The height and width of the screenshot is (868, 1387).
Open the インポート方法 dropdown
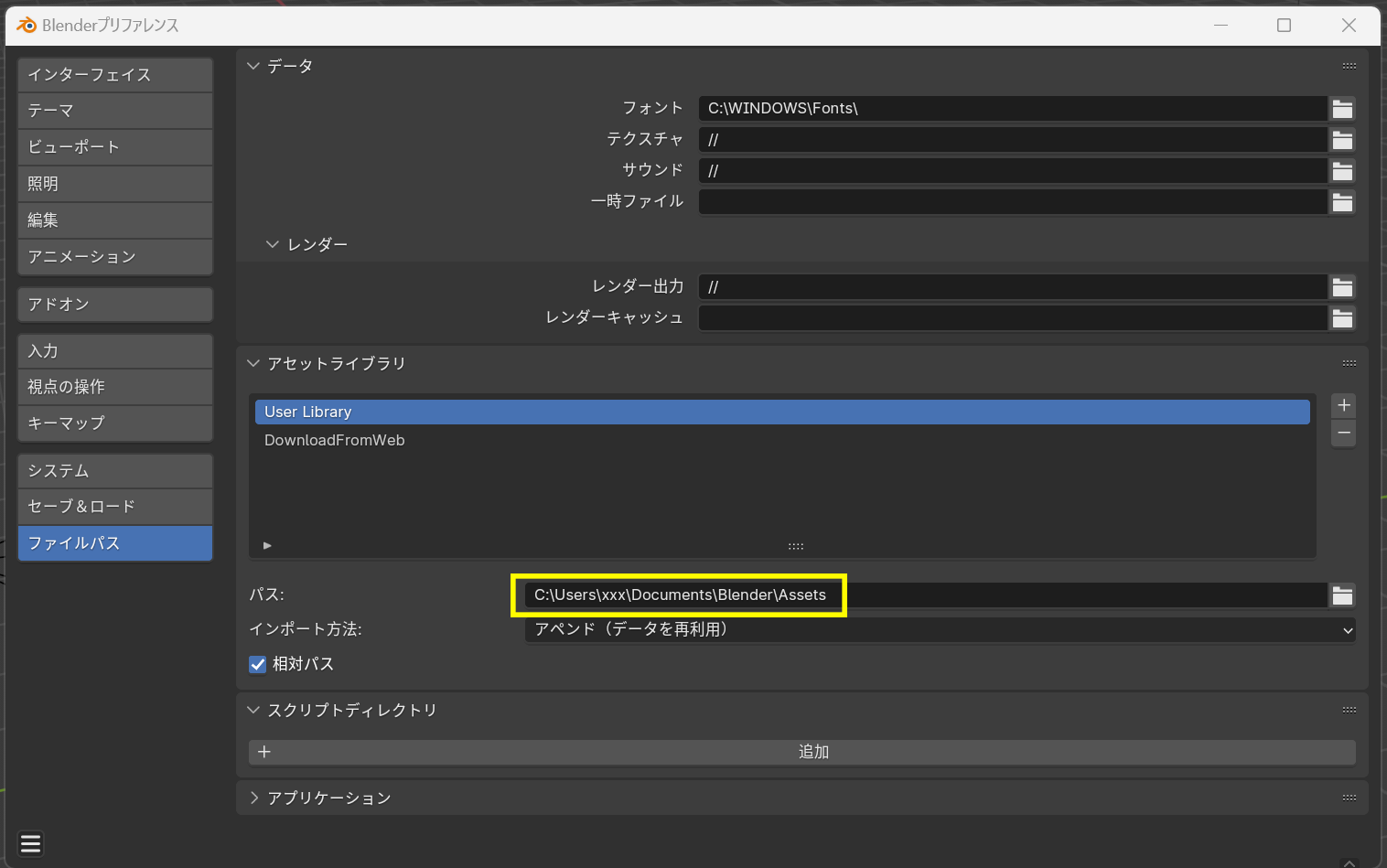point(940,629)
